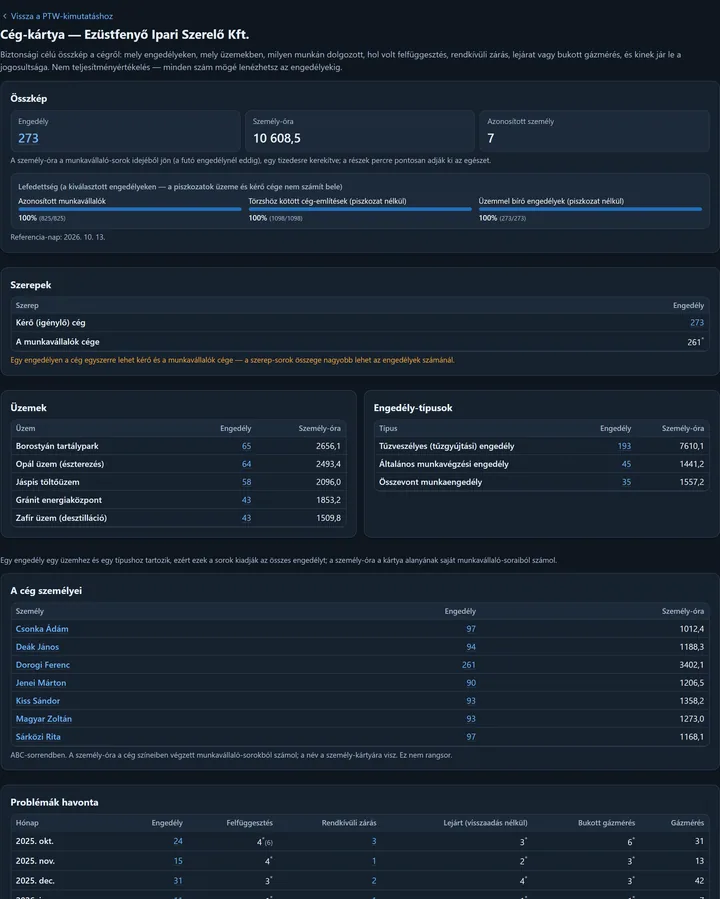This screenshot has width=720, height=899.
Task: Open Sárközi Rita's 97 permits
Action: tap(471, 737)
